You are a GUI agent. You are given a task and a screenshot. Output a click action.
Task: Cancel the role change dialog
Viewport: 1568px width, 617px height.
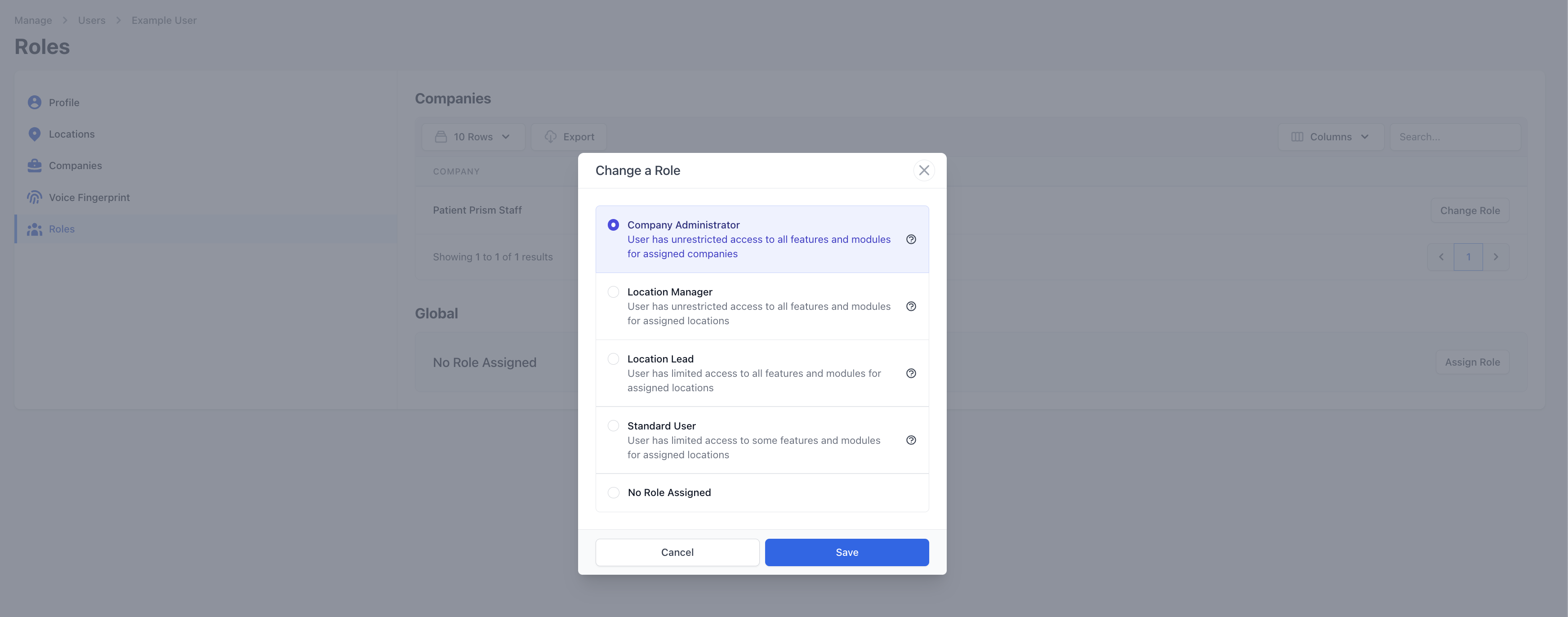pos(677,552)
